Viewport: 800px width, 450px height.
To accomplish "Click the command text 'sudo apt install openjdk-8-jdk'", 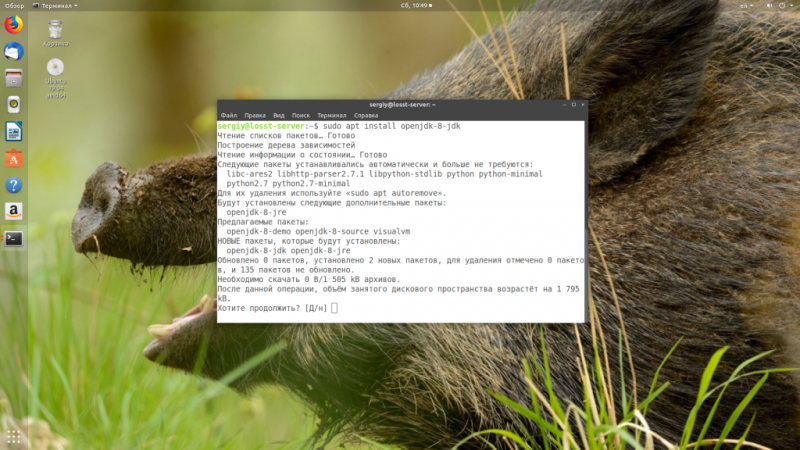I will coord(391,126).
